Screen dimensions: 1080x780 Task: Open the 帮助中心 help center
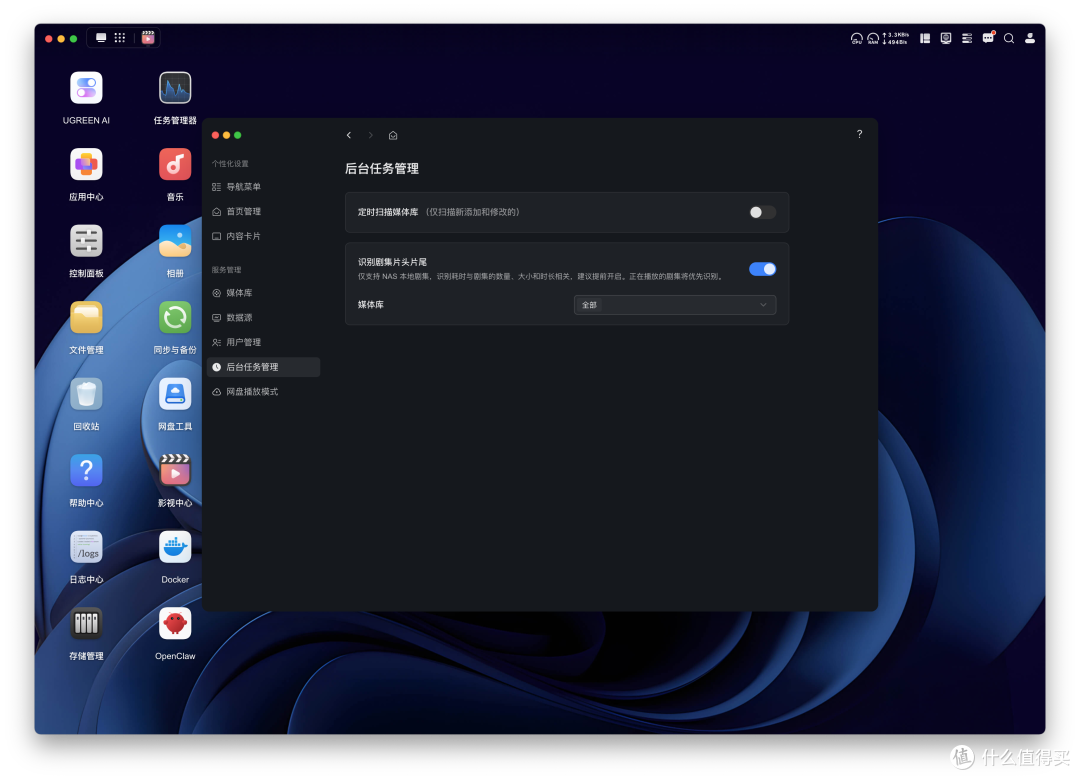click(x=86, y=471)
